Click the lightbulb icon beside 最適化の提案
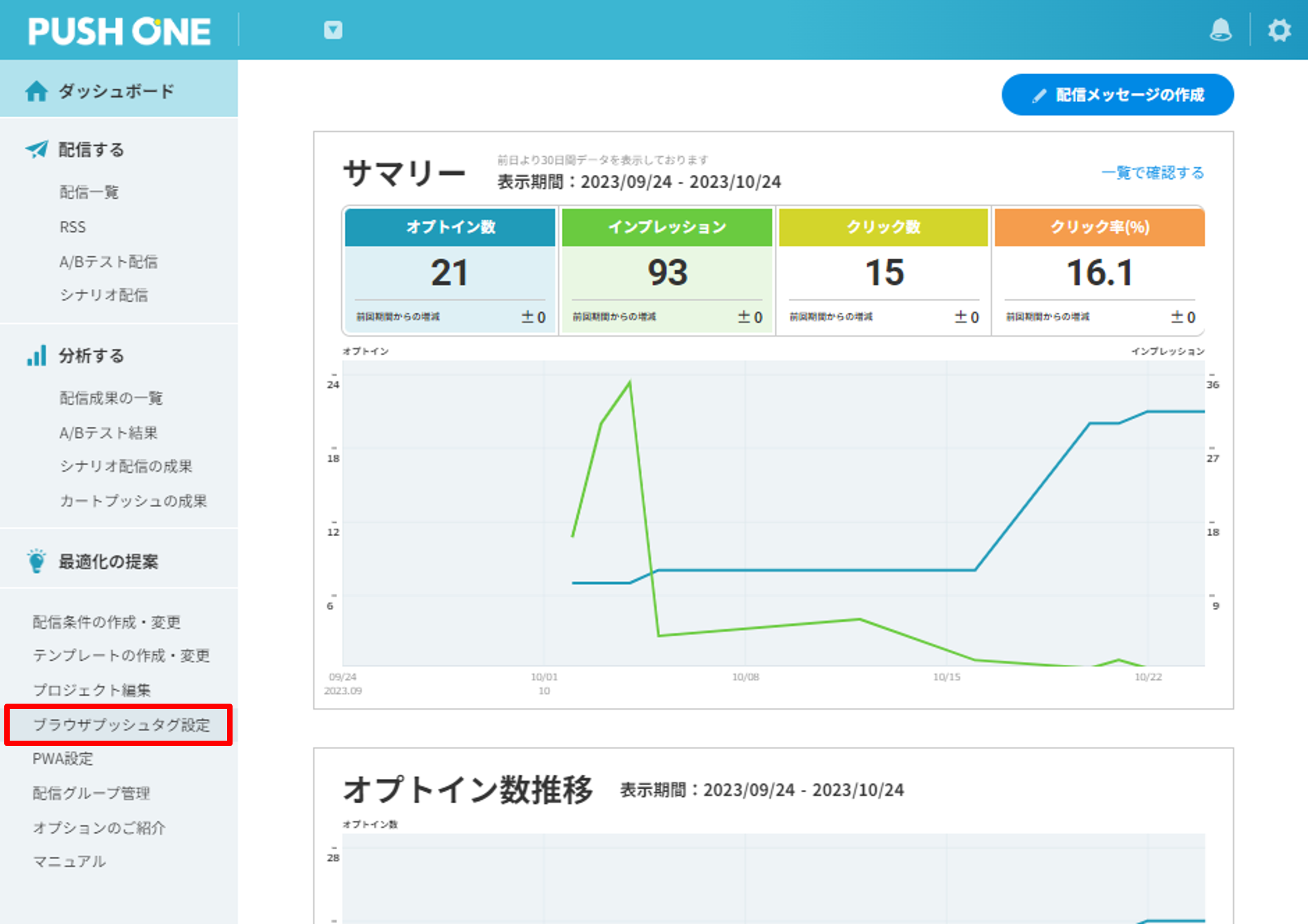Image resolution: width=1308 pixels, height=924 pixels. click(36, 561)
